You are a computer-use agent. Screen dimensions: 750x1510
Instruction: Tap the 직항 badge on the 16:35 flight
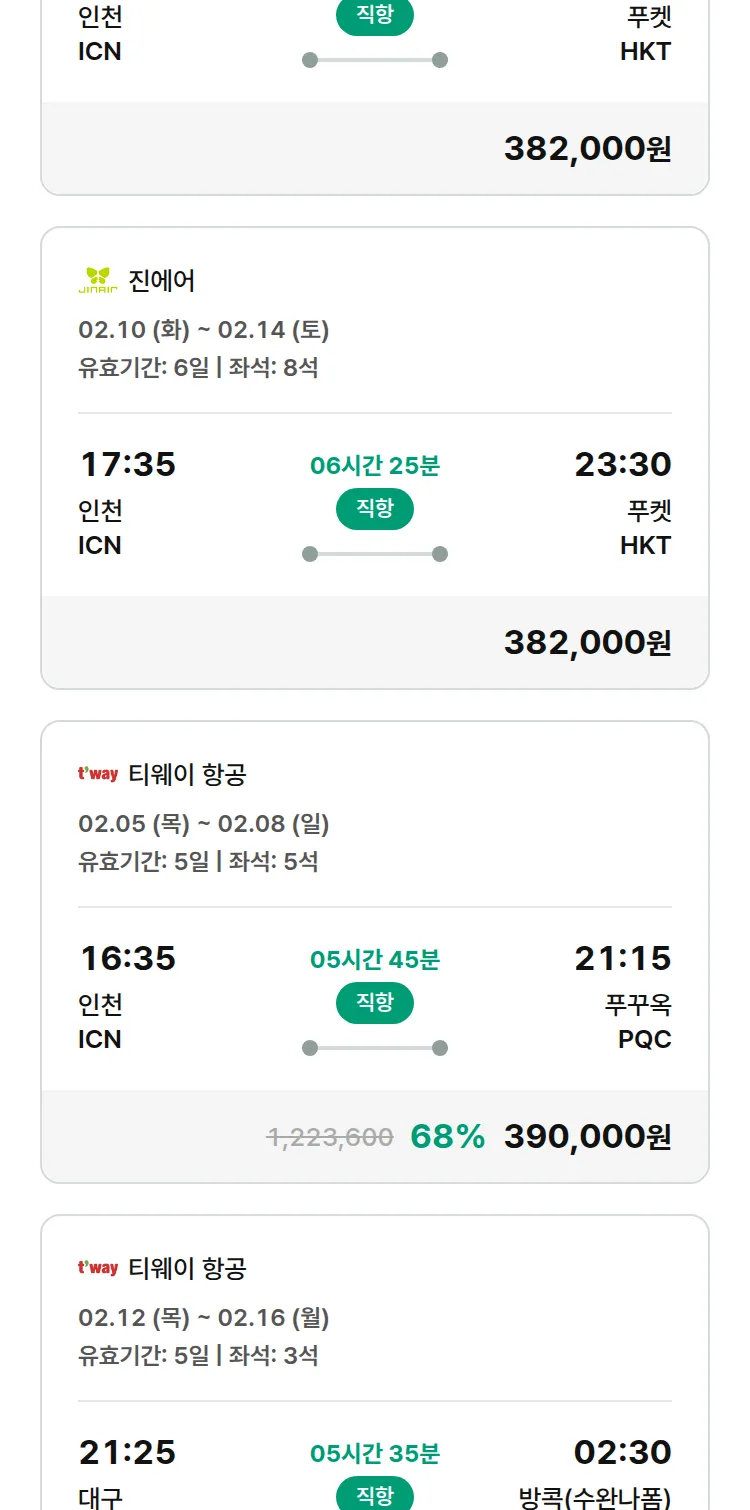[x=375, y=1003]
